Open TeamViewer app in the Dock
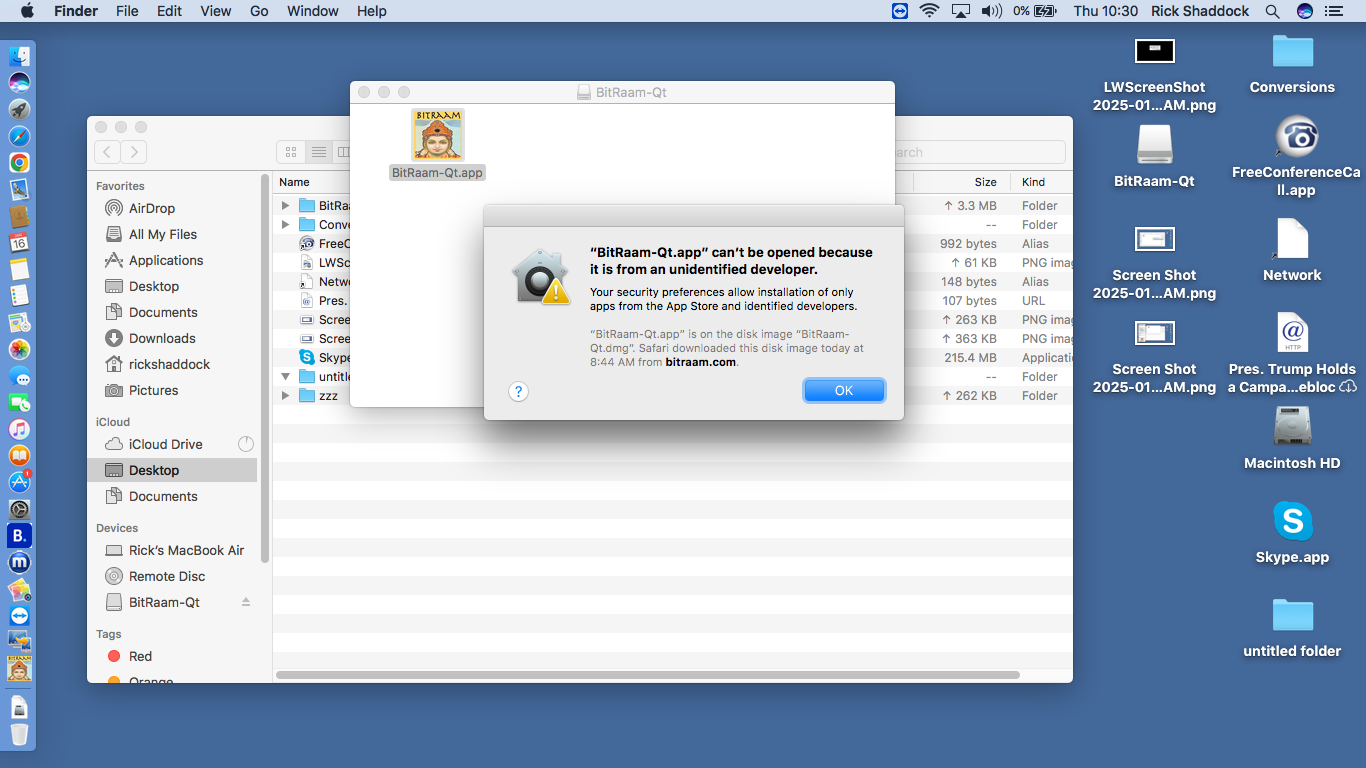Viewport: 1366px width, 768px height. (19, 616)
